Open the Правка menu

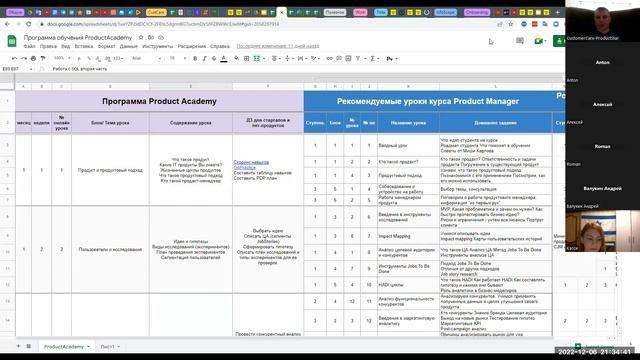(x=48, y=46)
